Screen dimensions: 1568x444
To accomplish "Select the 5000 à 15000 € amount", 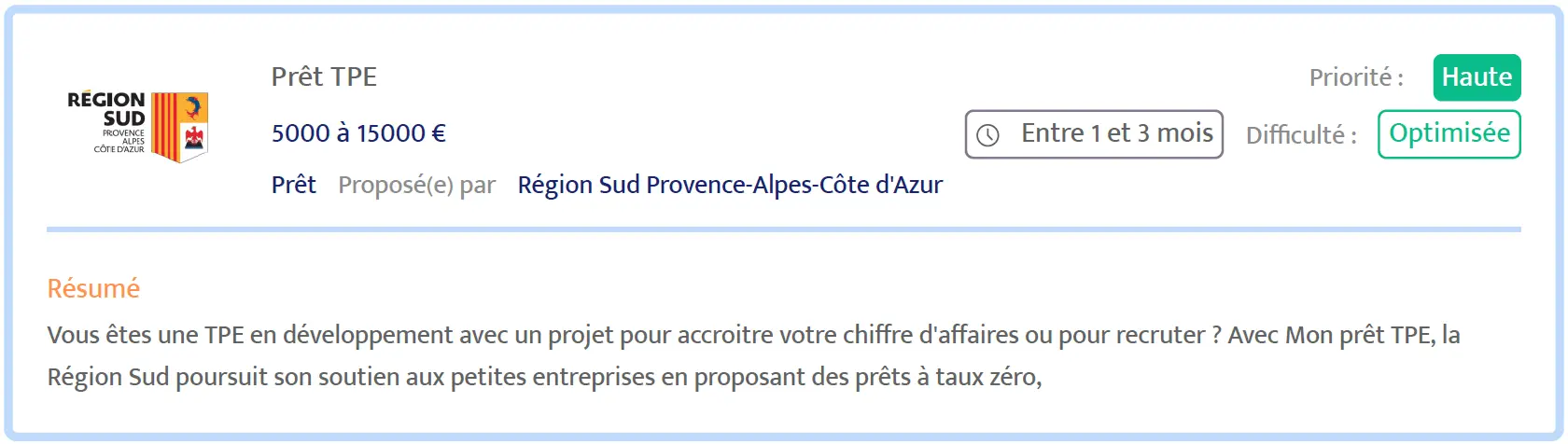I will [x=358, y=133].
